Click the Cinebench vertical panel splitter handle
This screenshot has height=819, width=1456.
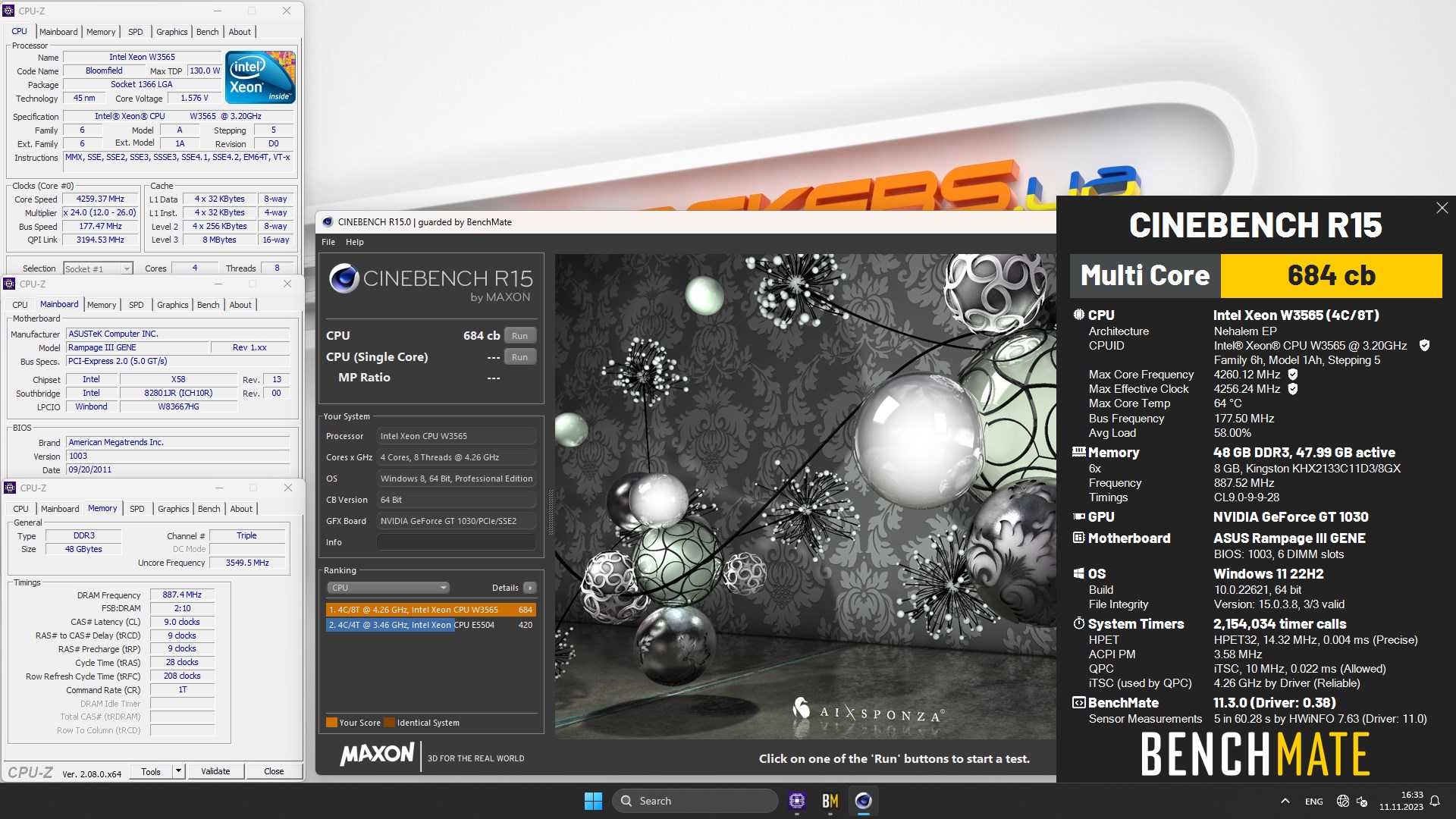click(x=551, y=512)
